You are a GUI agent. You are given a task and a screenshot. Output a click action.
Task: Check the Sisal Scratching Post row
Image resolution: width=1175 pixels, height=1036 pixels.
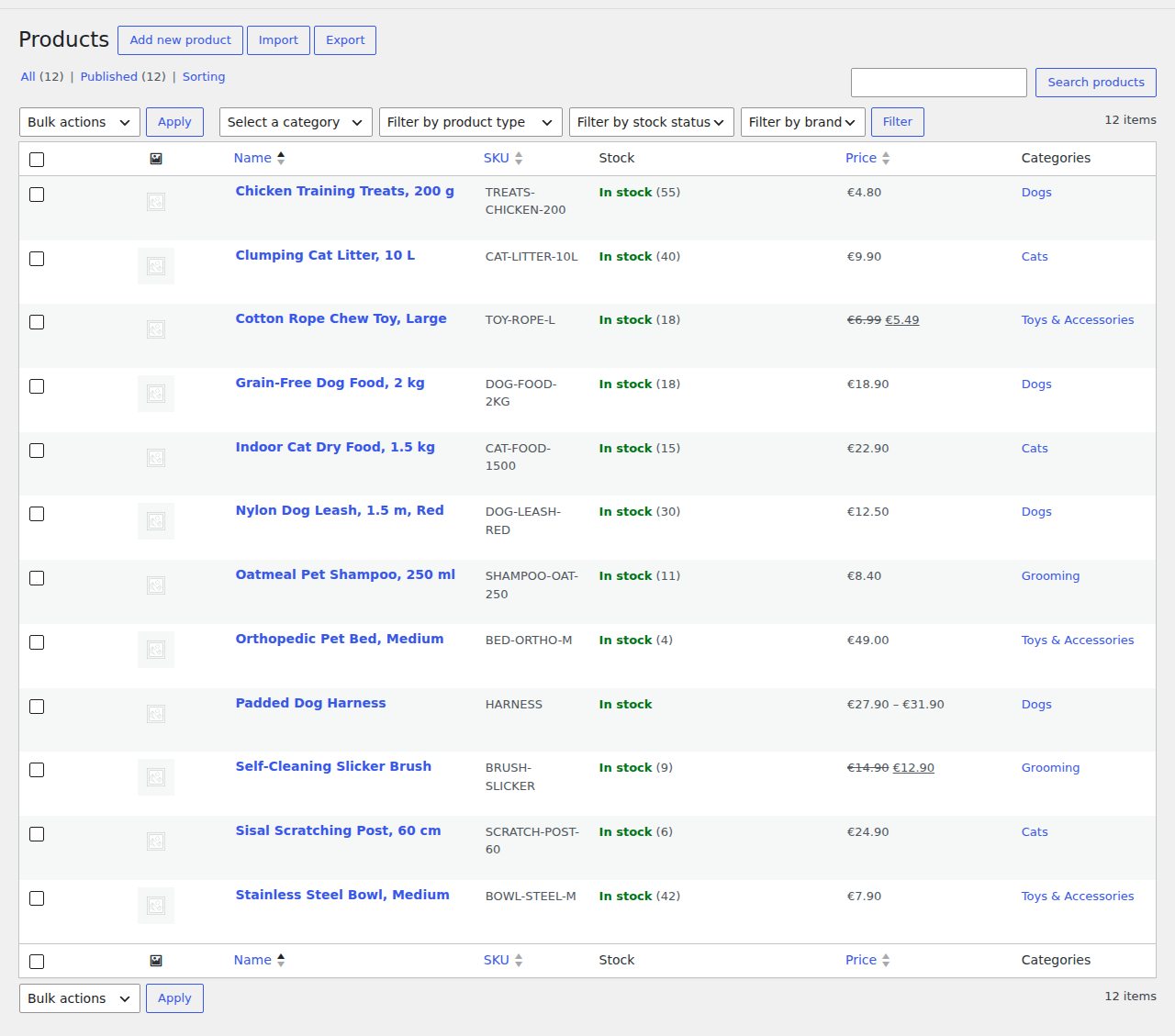click(x=37, y=834)
